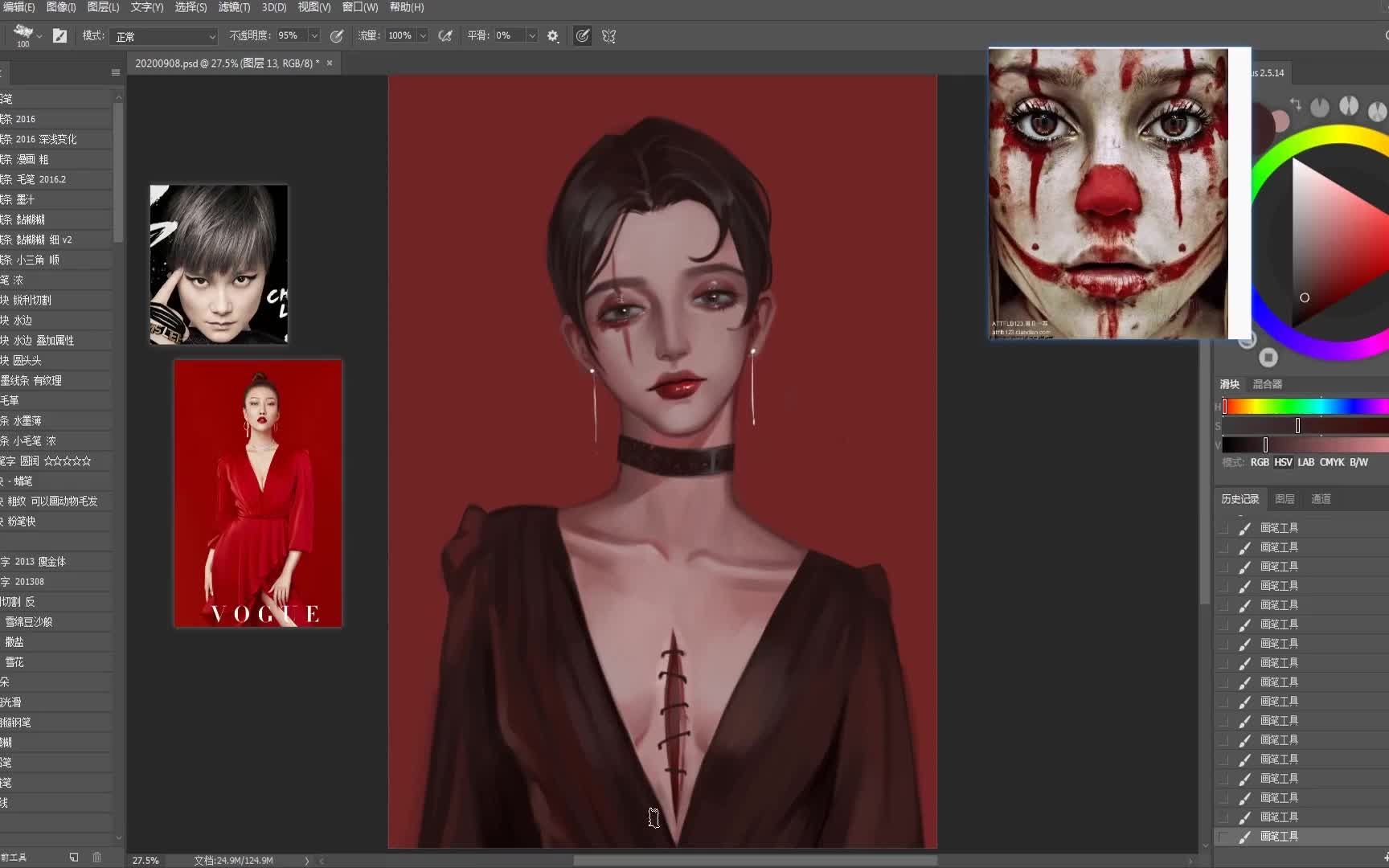Screen dimensions: 1389x868
Task: Open 流量 flow dropdown arrow
Action: [423, 35]
